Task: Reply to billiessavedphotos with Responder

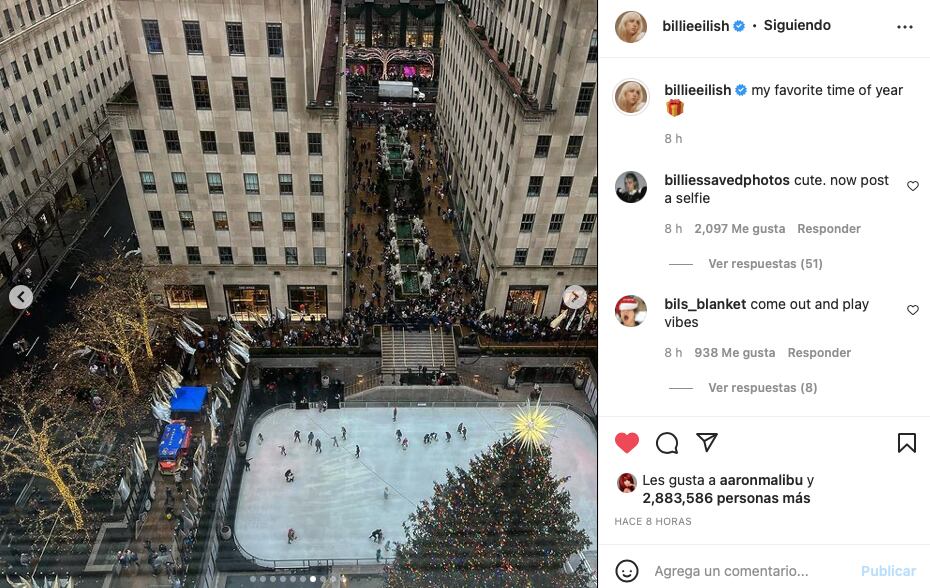Action: 829,228
